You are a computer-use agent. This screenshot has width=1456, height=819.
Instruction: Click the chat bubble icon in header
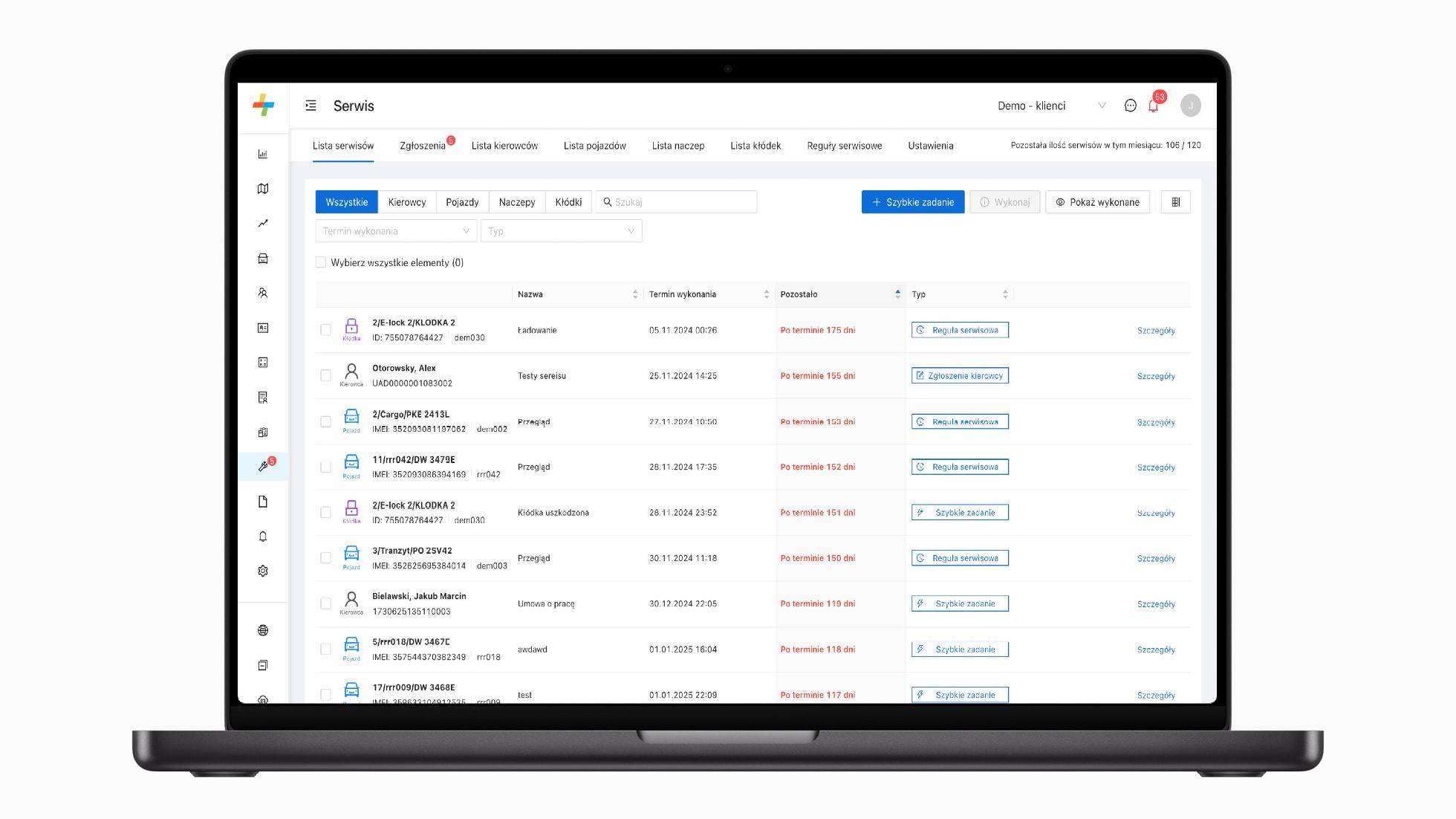[x=1130, y=106]
